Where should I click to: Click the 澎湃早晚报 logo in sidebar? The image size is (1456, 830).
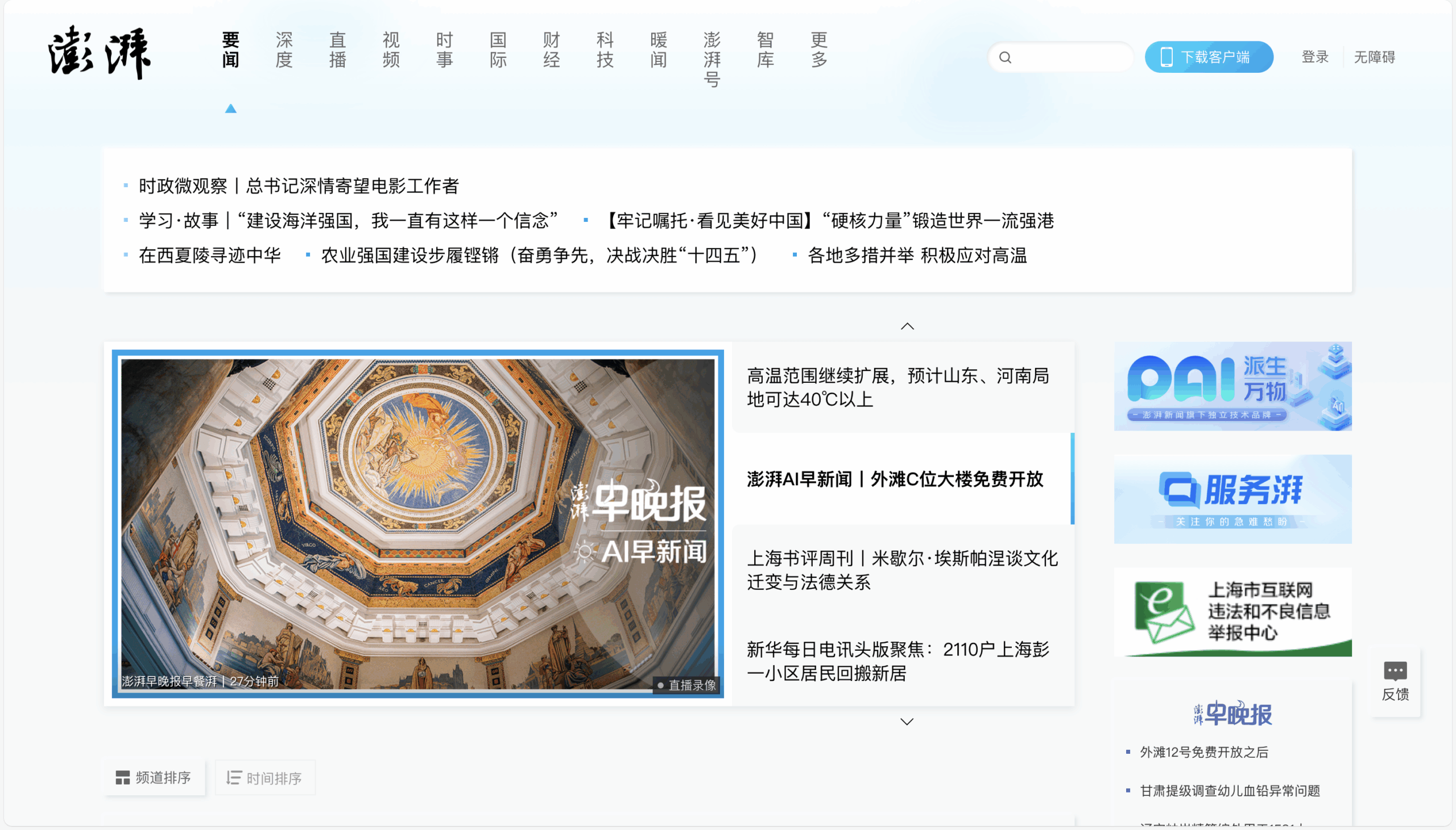tap(1232, 713)
